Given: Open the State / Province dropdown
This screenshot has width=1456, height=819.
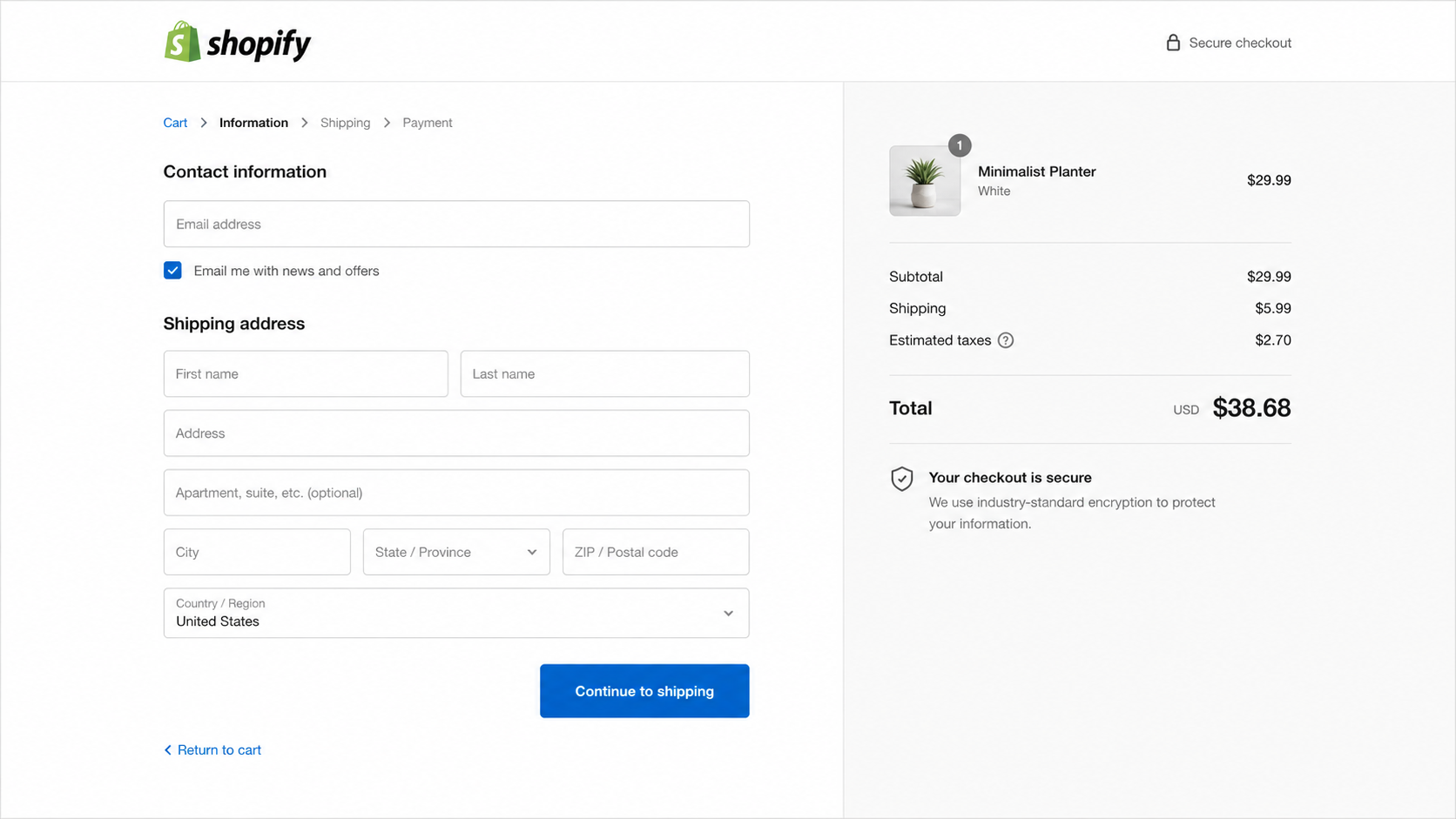Looking at the screenshot, I should point(456,552).
